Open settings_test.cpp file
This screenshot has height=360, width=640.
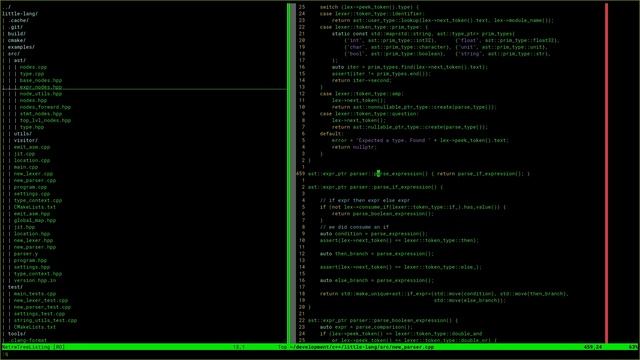39,314
